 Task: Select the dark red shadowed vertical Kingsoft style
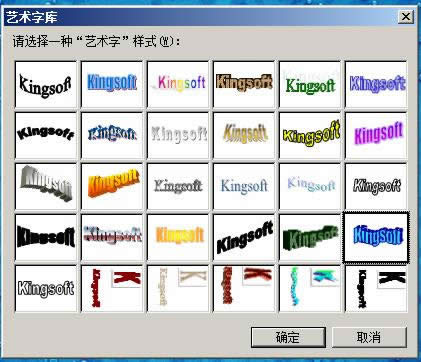(x=244, y=289)
